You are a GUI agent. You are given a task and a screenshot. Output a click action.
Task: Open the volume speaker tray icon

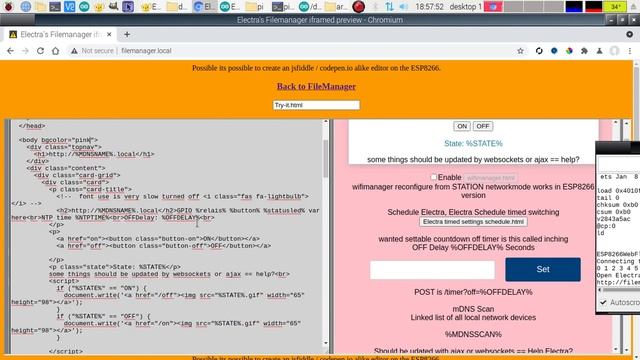point(403,6)
